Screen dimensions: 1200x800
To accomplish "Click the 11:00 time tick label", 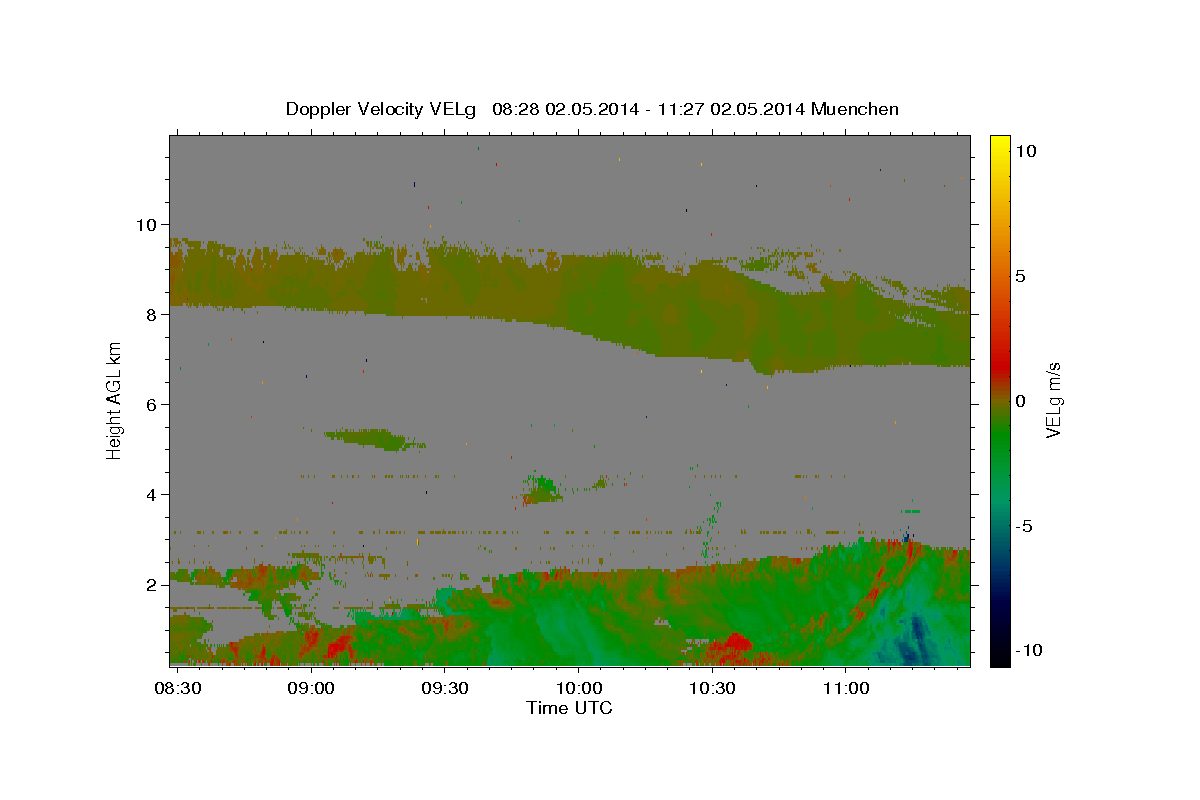I will (x=845, y=690).
